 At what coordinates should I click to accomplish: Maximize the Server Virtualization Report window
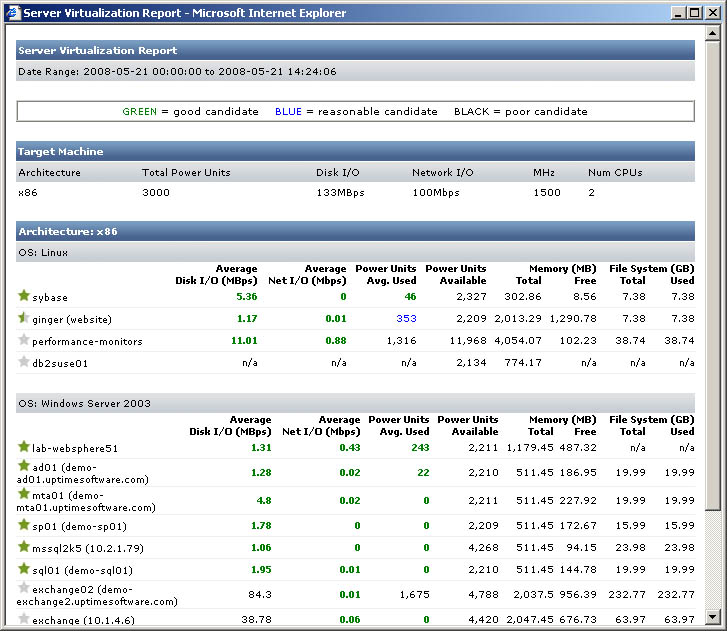[x=694, y=13]
